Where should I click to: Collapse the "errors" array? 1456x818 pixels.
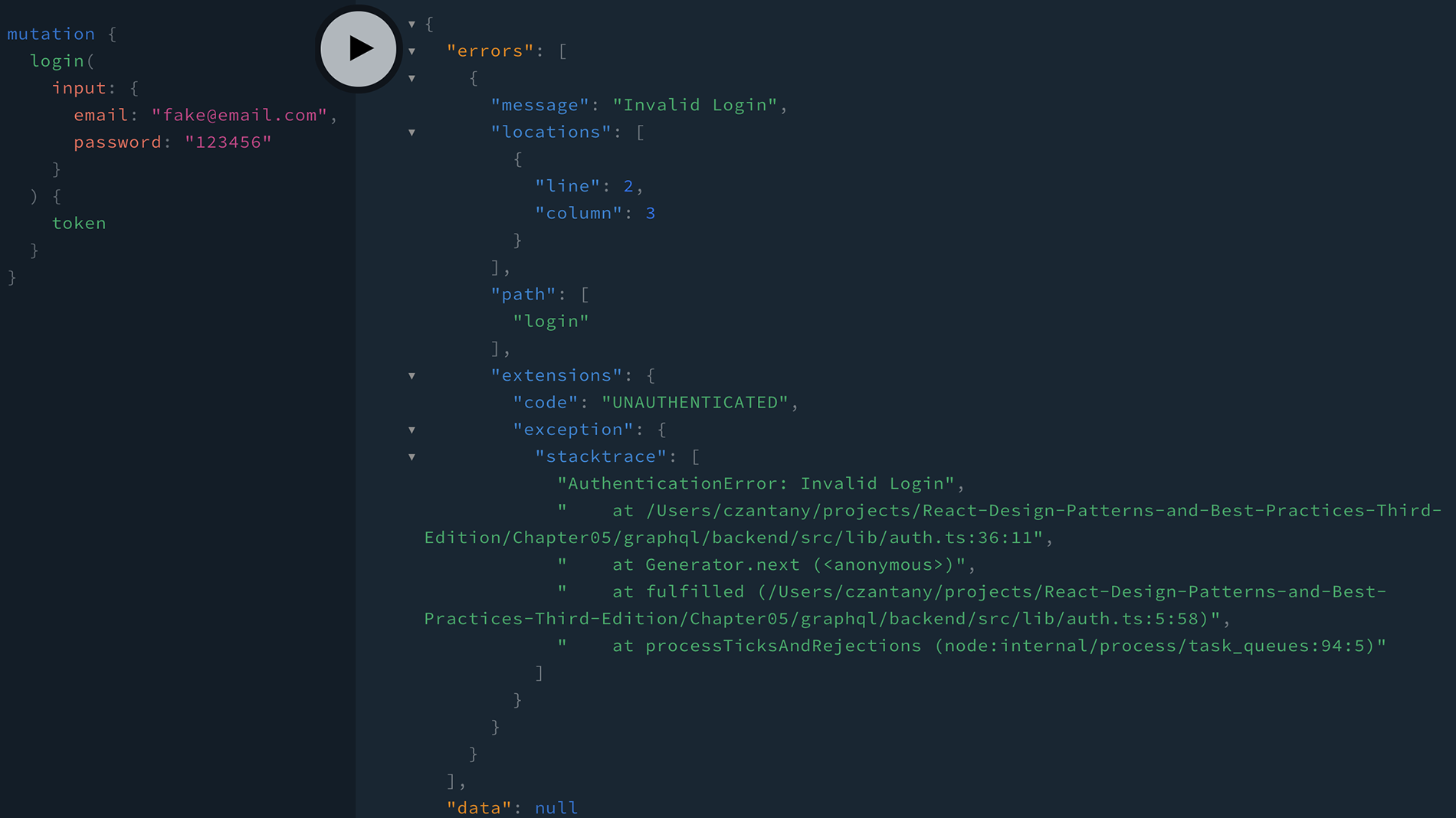[x=412, y=51]
